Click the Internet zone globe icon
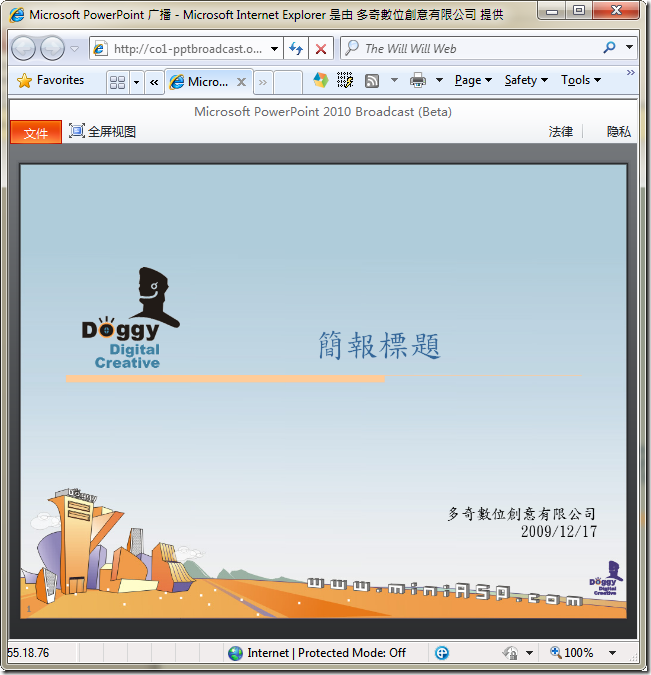651x675 pixels. (236, 653)
